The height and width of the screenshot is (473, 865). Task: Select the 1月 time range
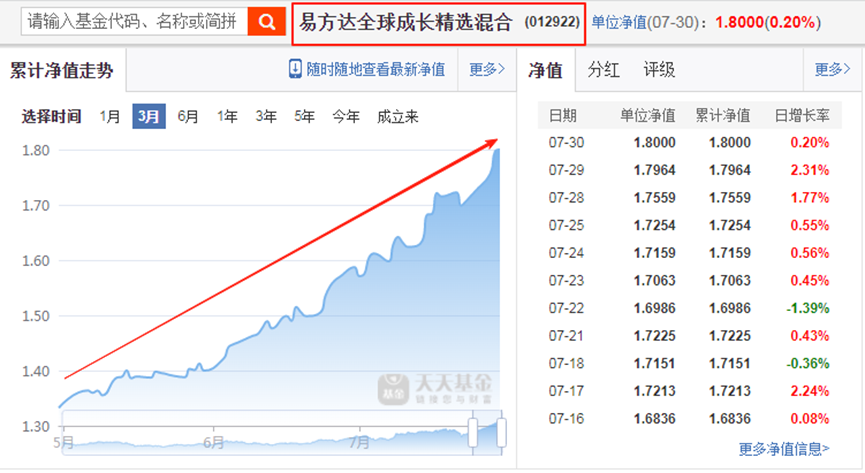point(110,116)
